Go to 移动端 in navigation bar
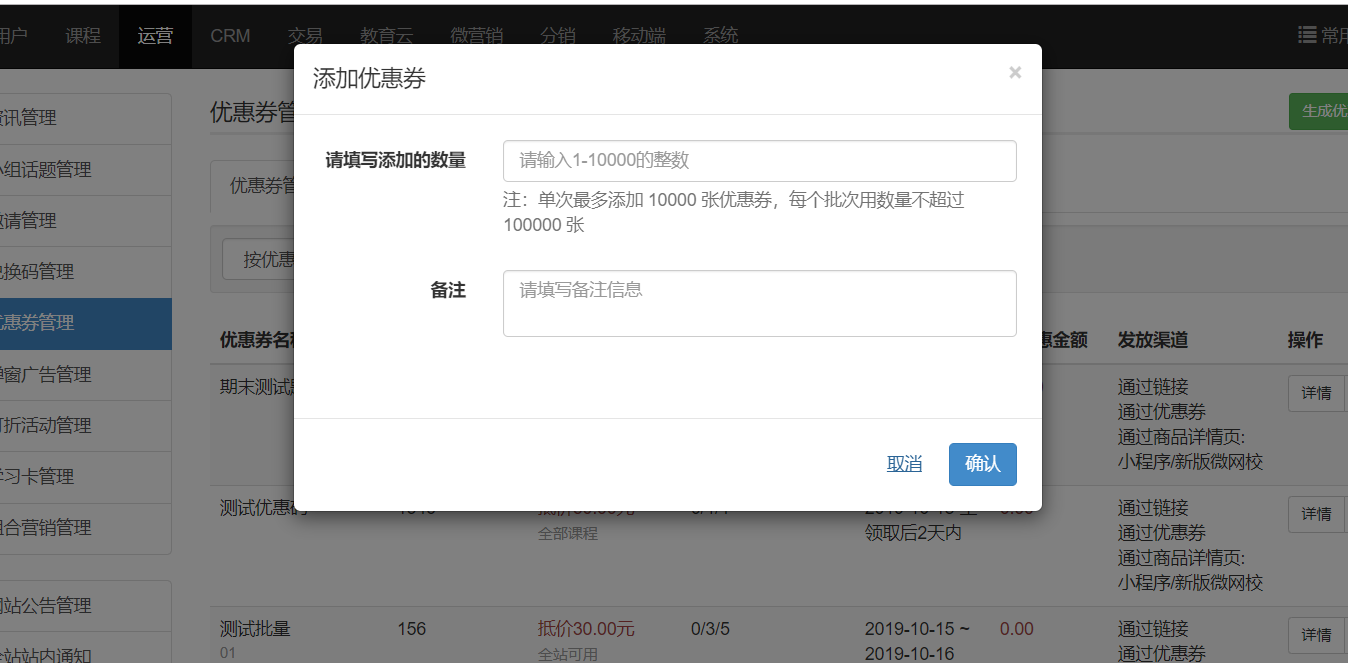Screen dimensions: 1348x663 click(x=639, y=36)
